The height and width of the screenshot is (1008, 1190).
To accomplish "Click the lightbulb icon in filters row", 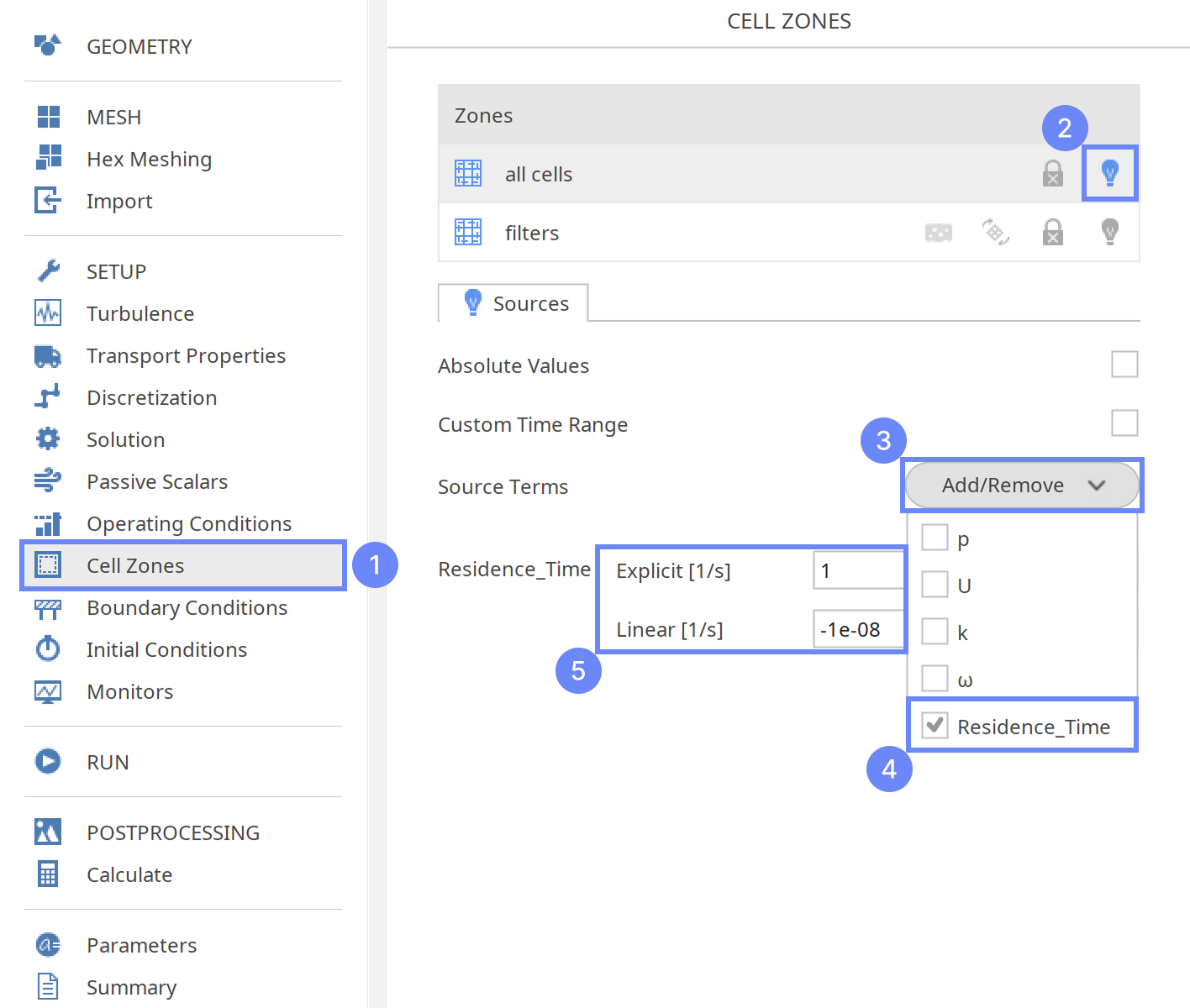I will (x=1109, y=232).
